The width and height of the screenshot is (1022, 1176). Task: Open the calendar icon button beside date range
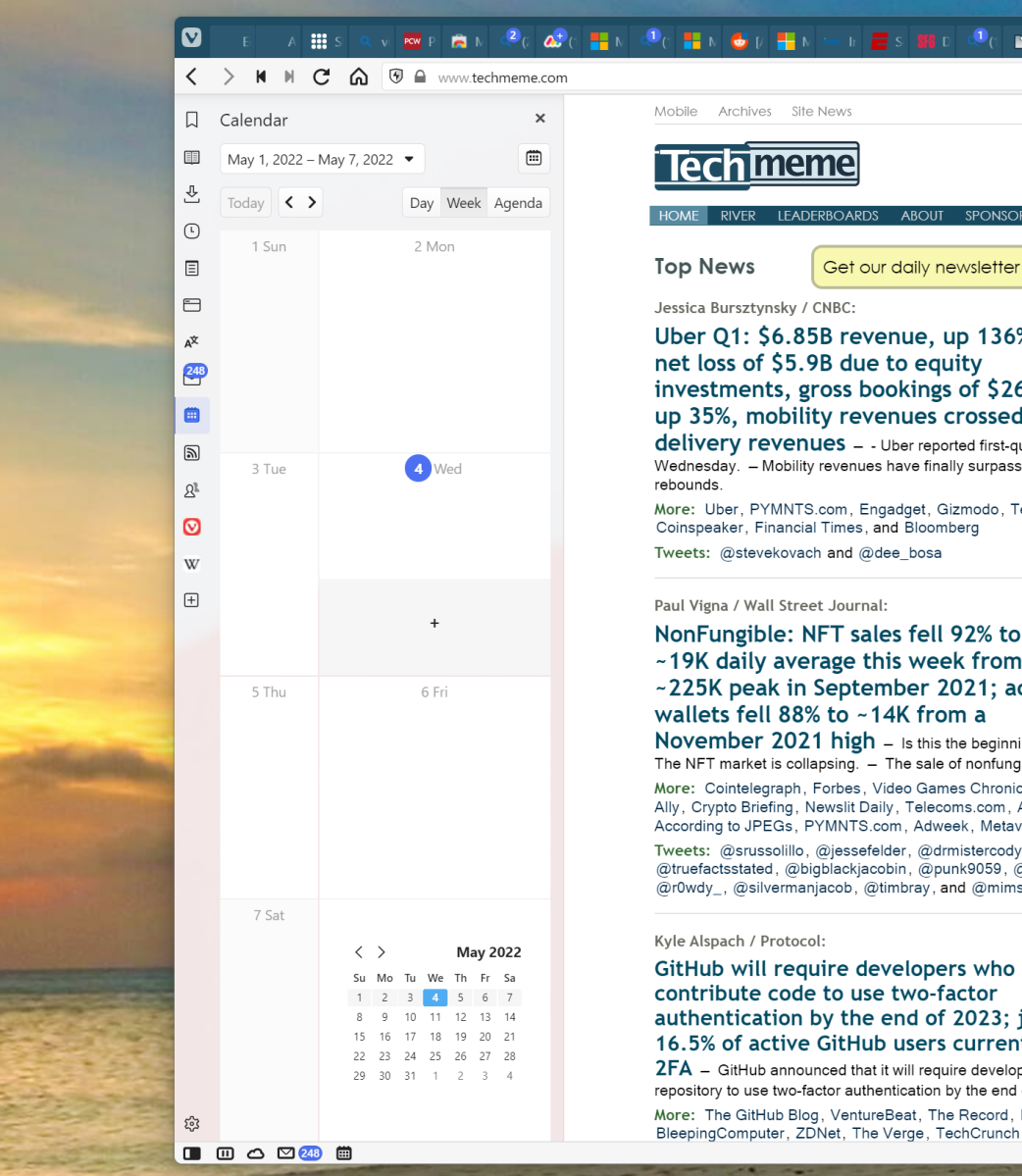[x=534, y=158]
